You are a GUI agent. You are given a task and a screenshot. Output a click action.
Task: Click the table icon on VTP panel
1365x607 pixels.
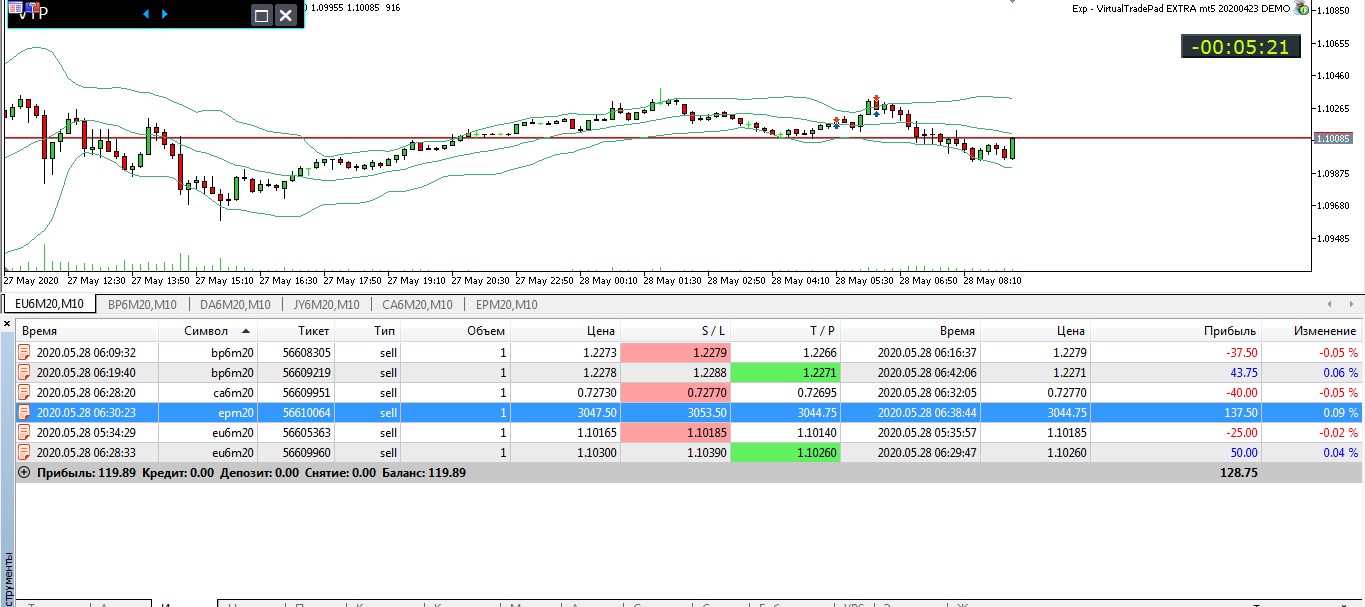[x=15, y=7]
